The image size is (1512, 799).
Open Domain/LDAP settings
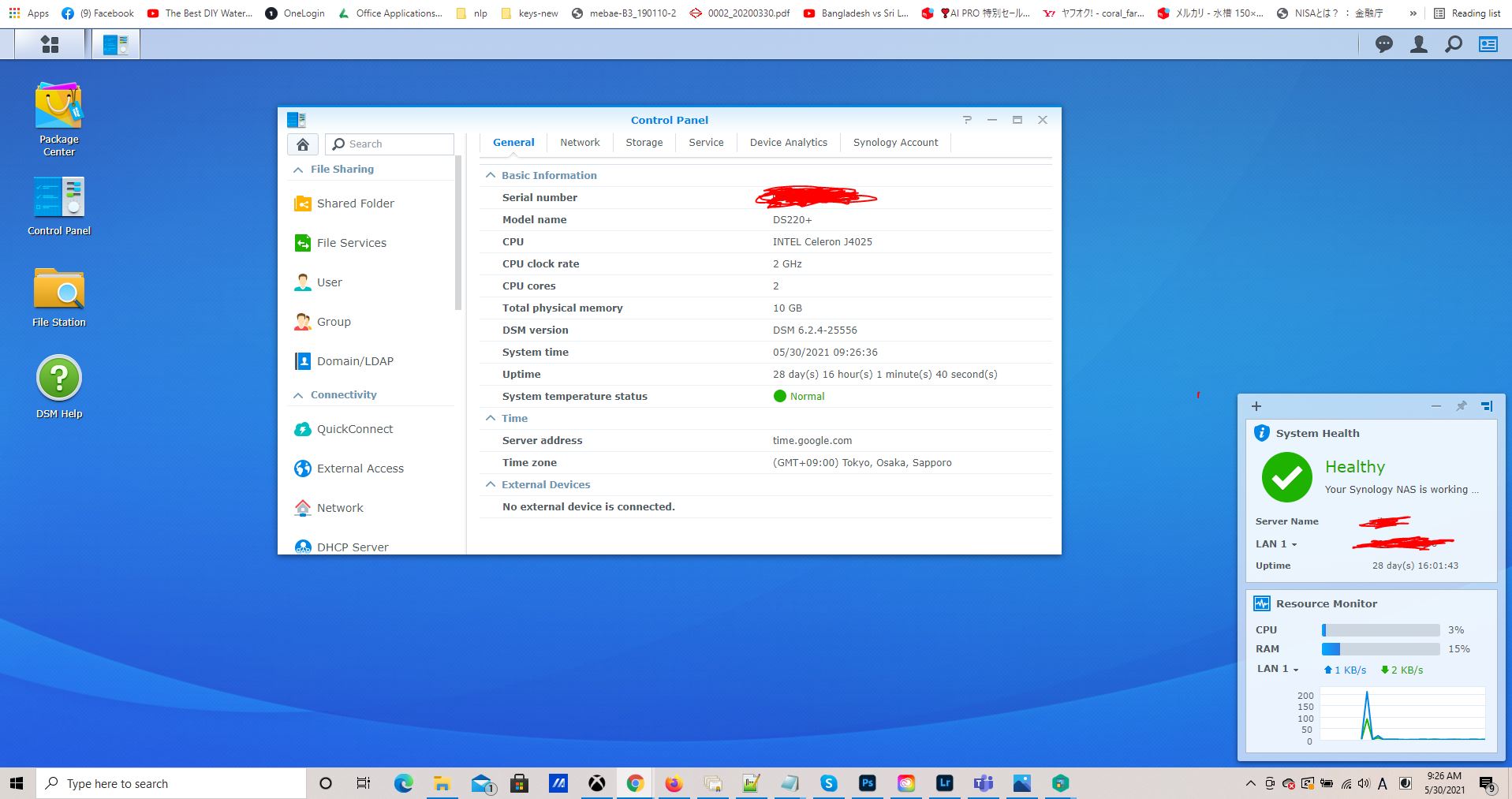[343, 361]
